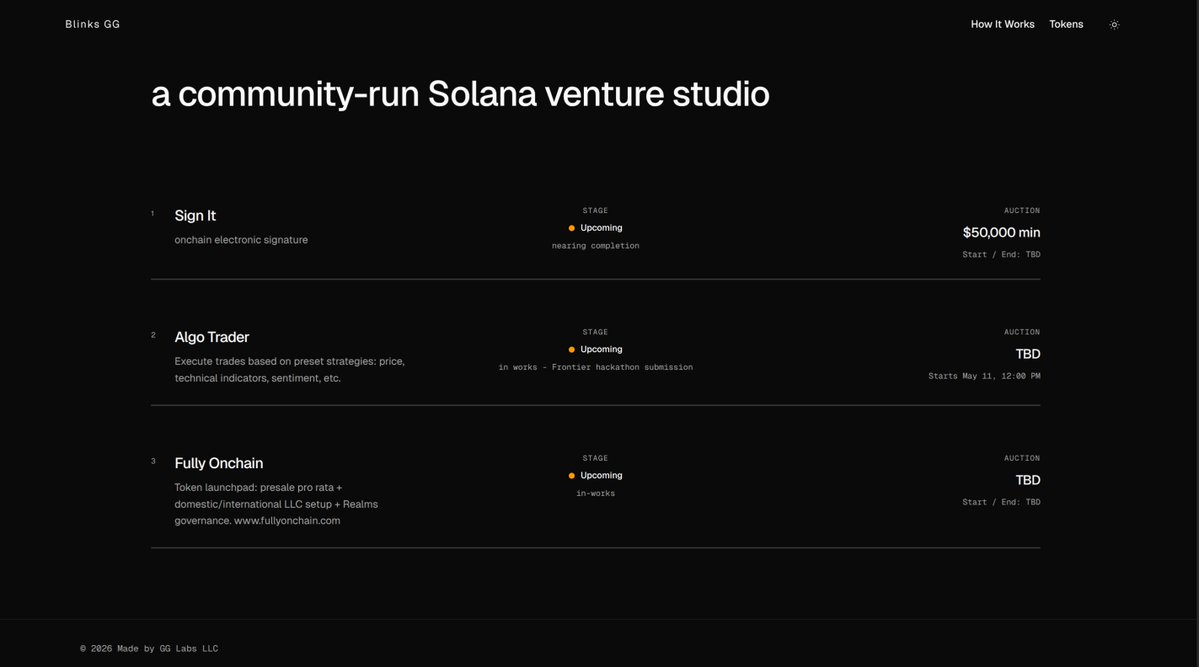Open the Tokens page

pyautogui.click(x=1066, y=24)
